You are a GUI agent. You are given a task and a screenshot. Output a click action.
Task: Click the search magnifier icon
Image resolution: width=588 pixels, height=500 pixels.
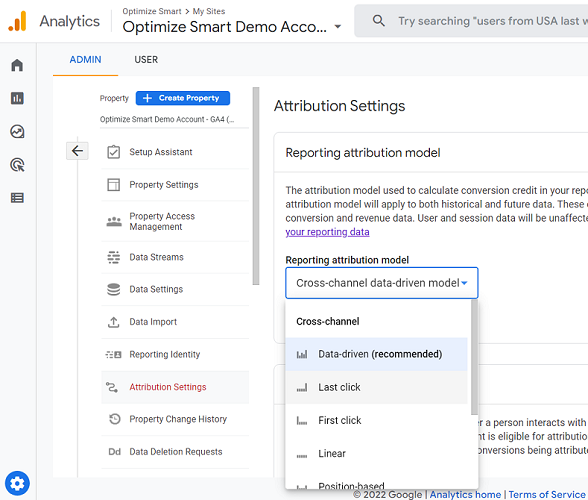click(x=378, y=21)
